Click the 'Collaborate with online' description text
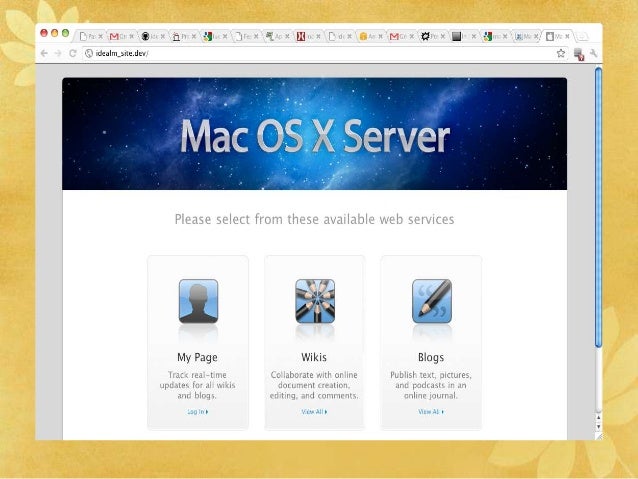The image size is (638, 479). coord(314,385)
